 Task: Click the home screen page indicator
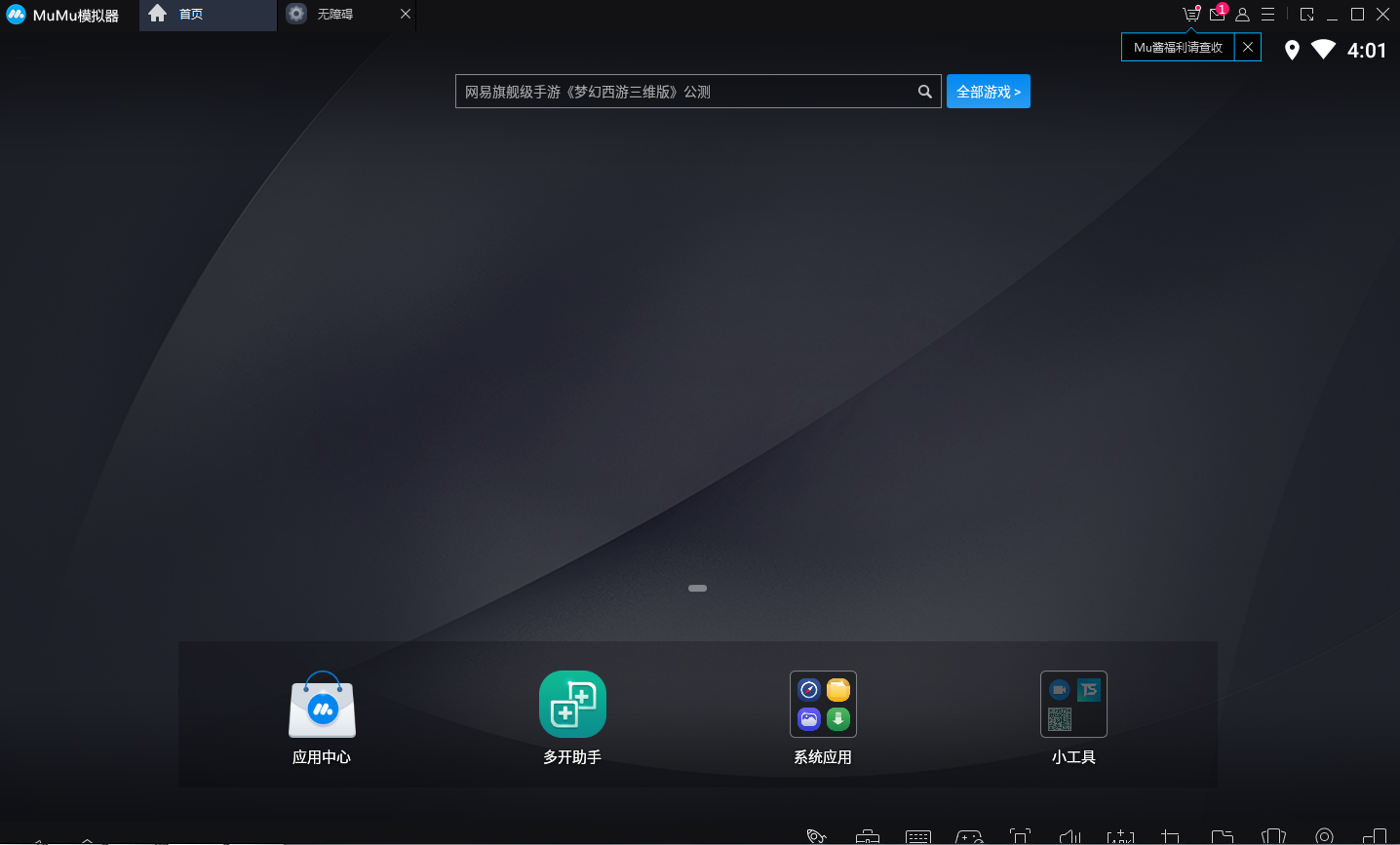(x=697, y=589)
